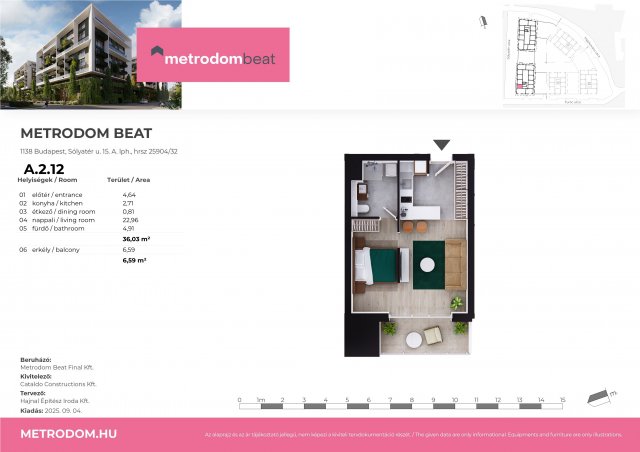
Task: Click the balcony total 6,59 m²
Action: (x=134, y=260)
